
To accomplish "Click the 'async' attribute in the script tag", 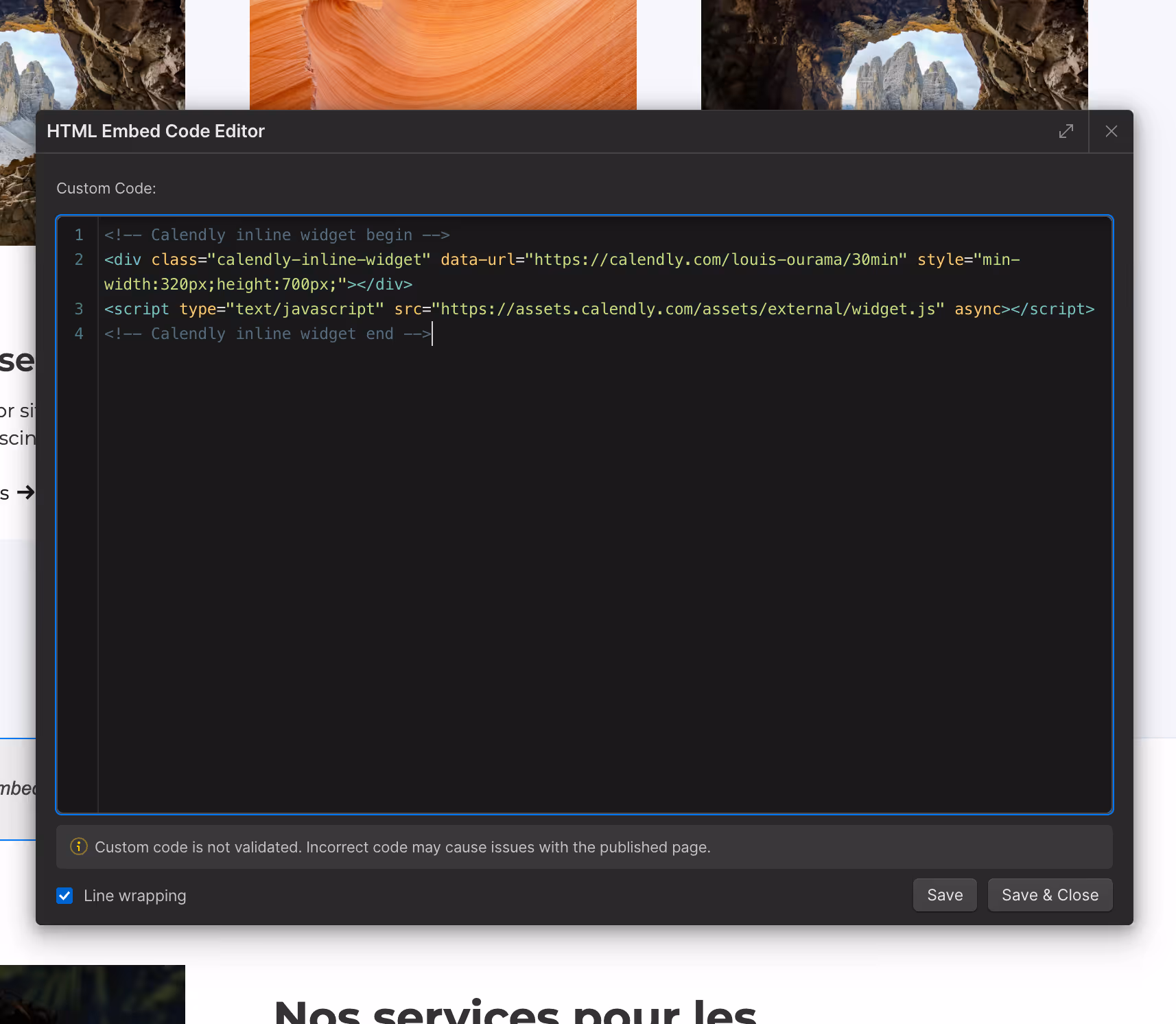I will 978,309.
